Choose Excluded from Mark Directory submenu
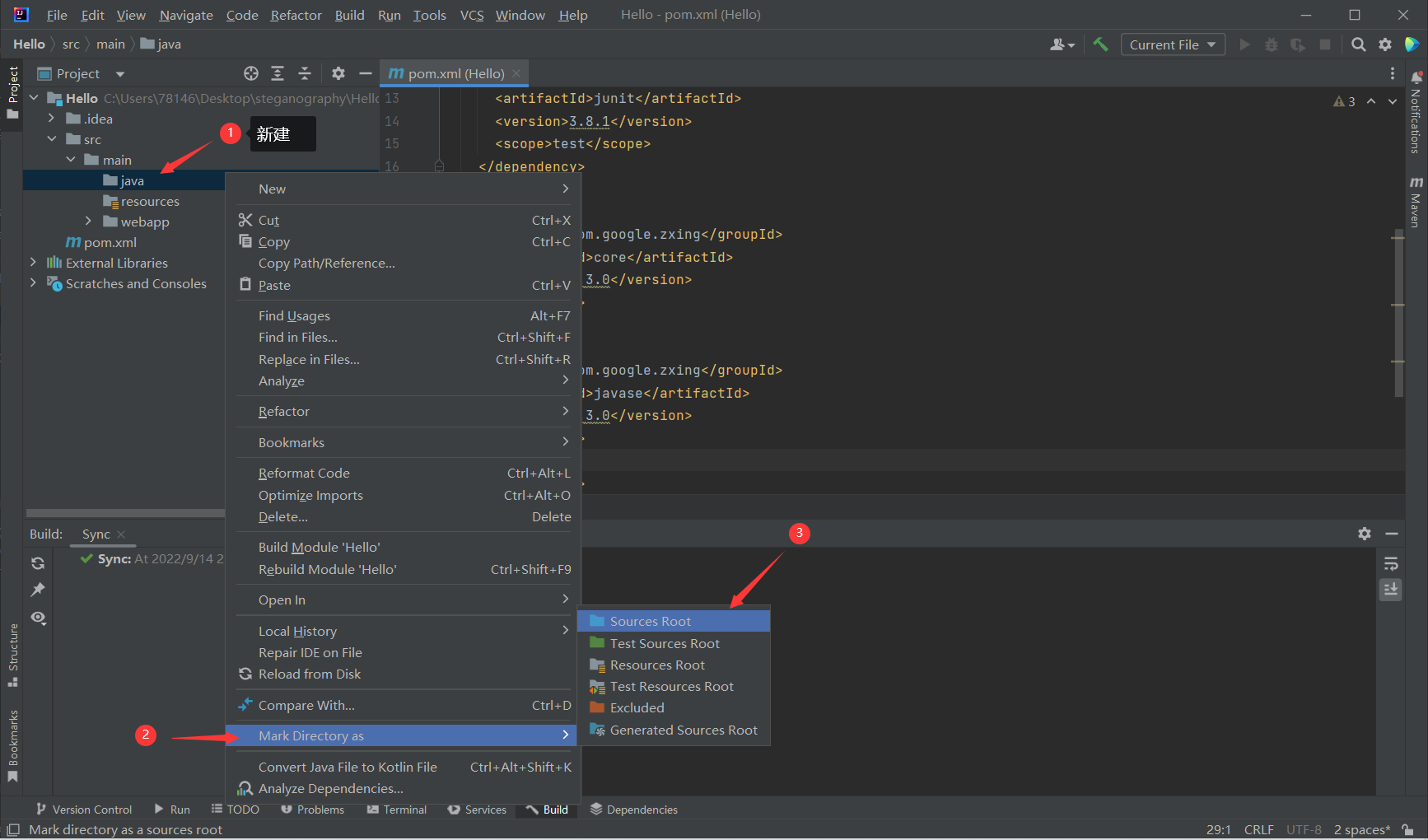Image resolution: width=1428 pixels, height=840 pixels. pos(674,707)
